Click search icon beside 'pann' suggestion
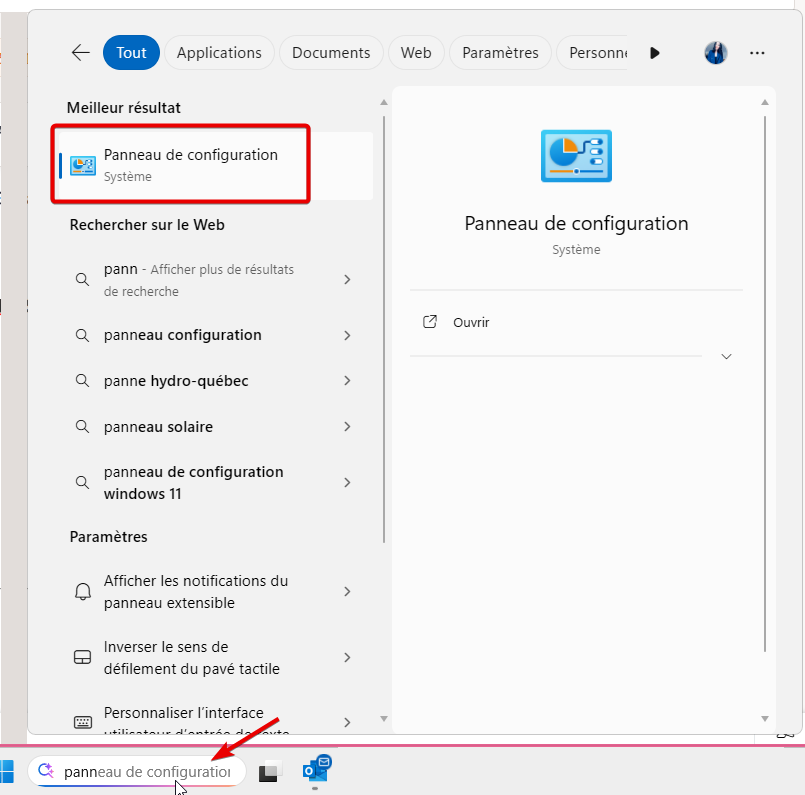The image size is (805, 795). coord(82,280)
